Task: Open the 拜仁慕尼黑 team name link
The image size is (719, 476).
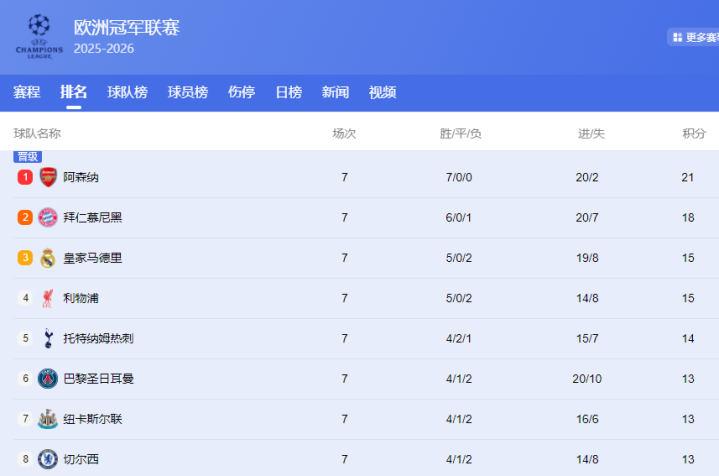Action: click(x=93, y=217)
